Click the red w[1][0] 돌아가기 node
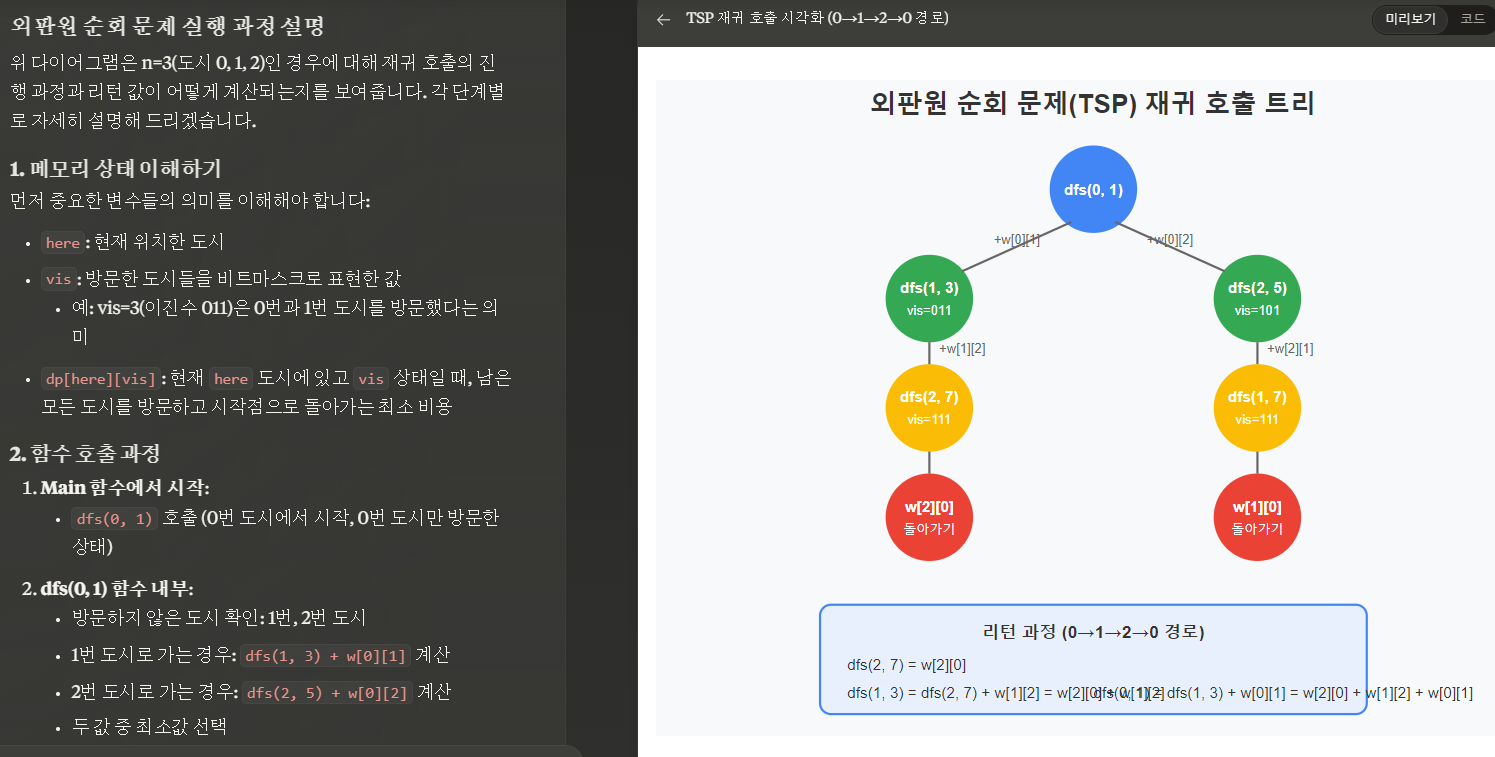 point(1257,518)
